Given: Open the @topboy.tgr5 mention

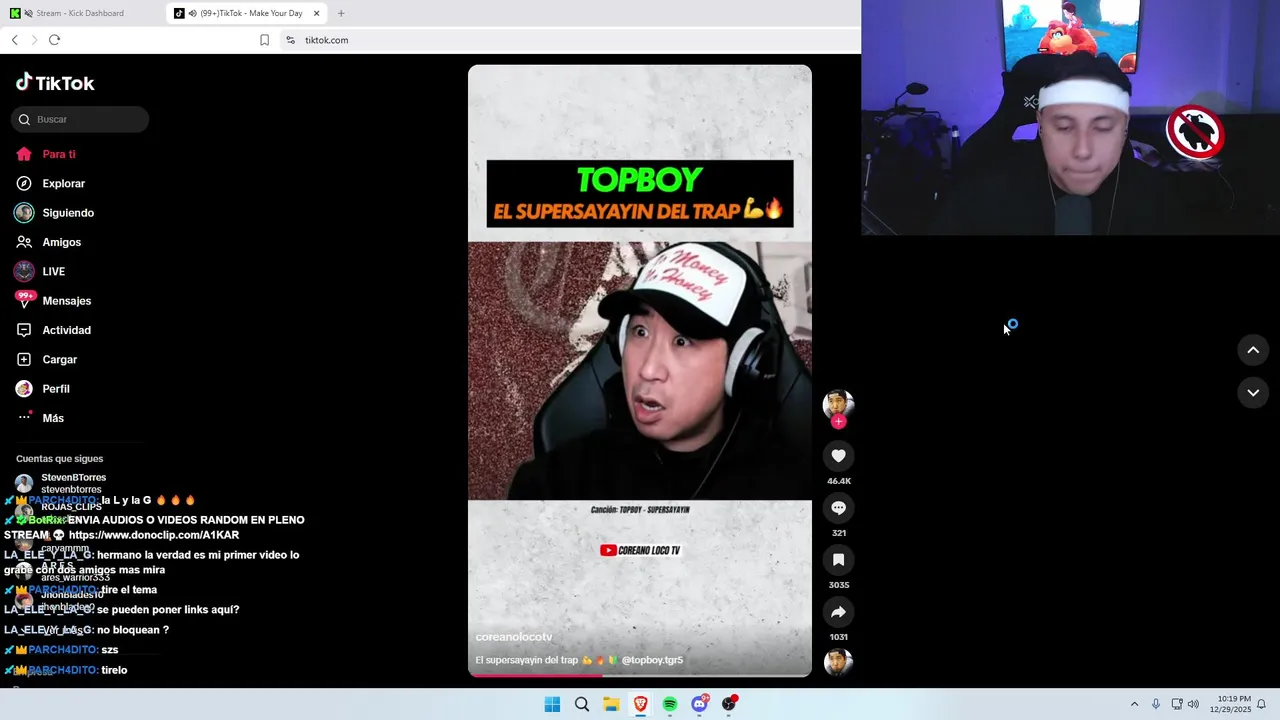Looking at the screenshot, I should point(652,660).
